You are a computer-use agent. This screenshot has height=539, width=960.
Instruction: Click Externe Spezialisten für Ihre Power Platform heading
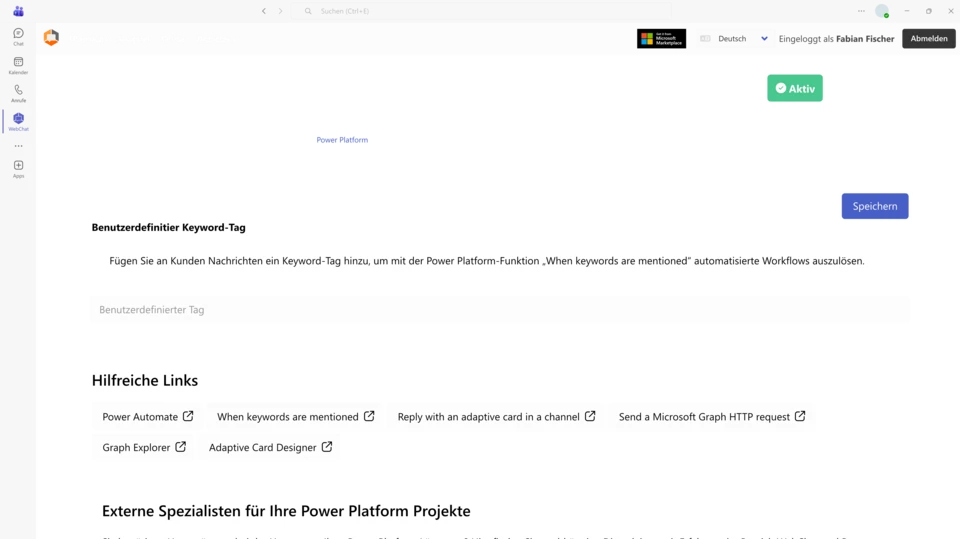click(286, 511)
